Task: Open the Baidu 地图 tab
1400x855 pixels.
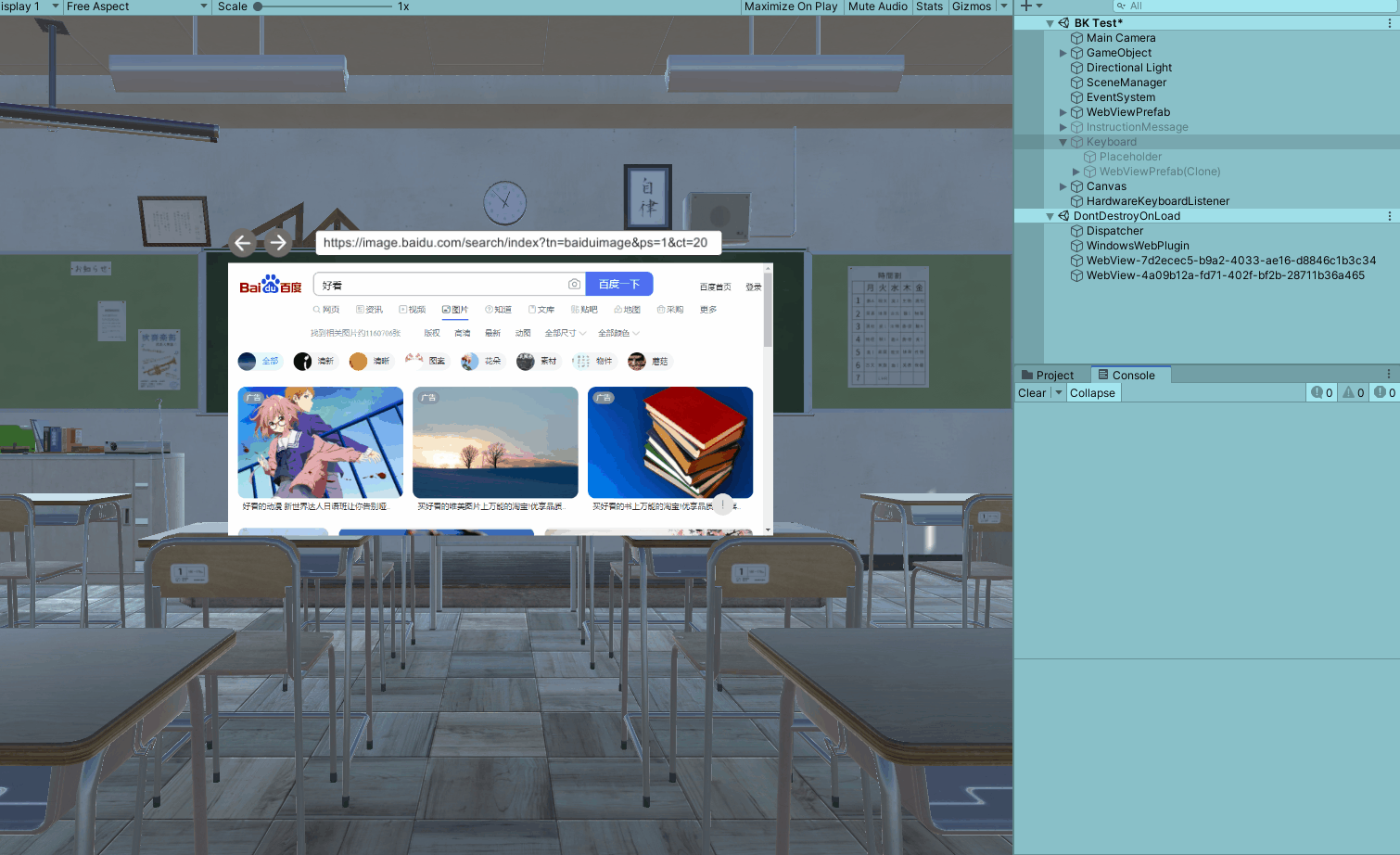Action: coord(628,310)
